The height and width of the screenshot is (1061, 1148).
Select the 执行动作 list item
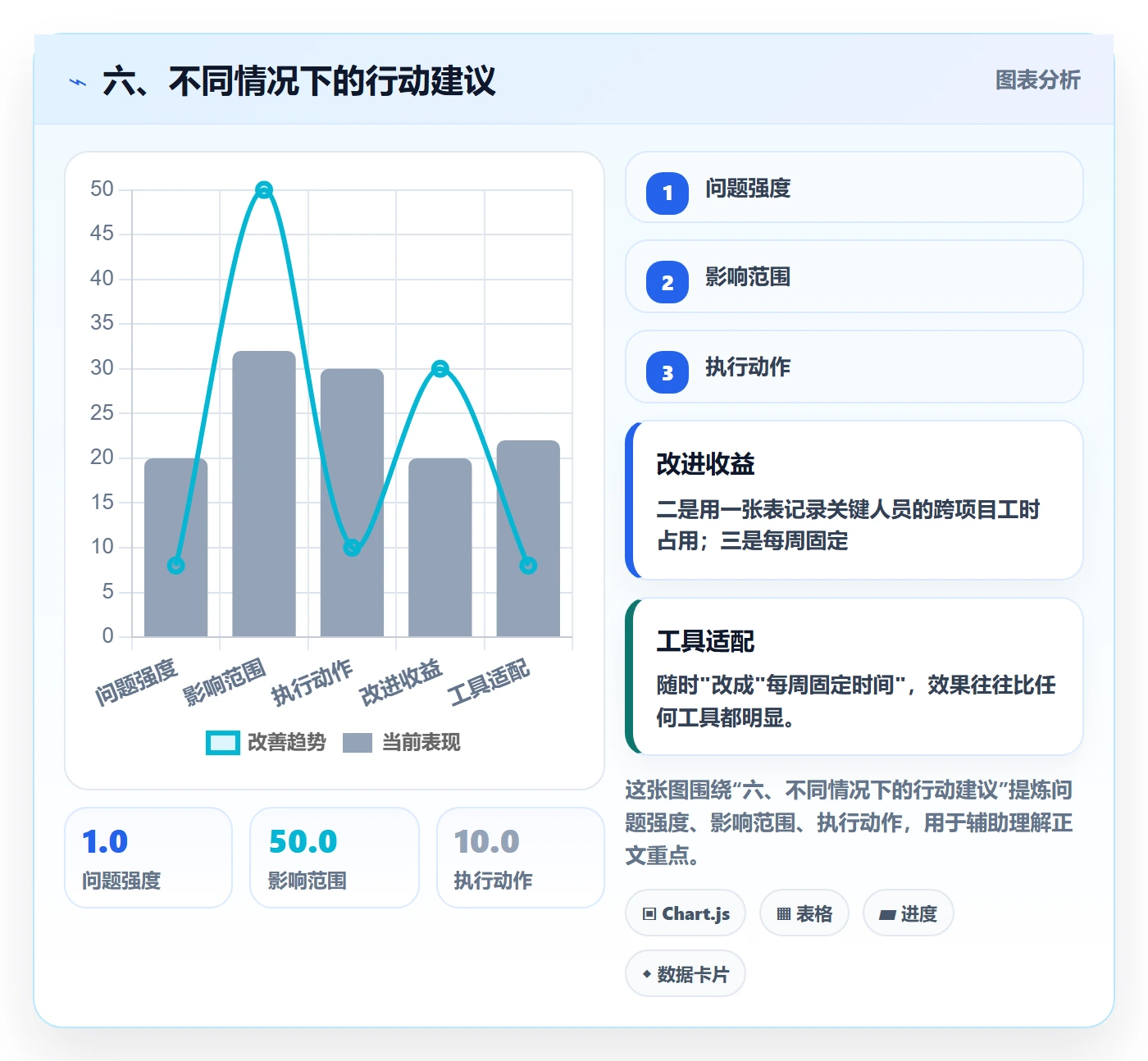pos(854,367)
